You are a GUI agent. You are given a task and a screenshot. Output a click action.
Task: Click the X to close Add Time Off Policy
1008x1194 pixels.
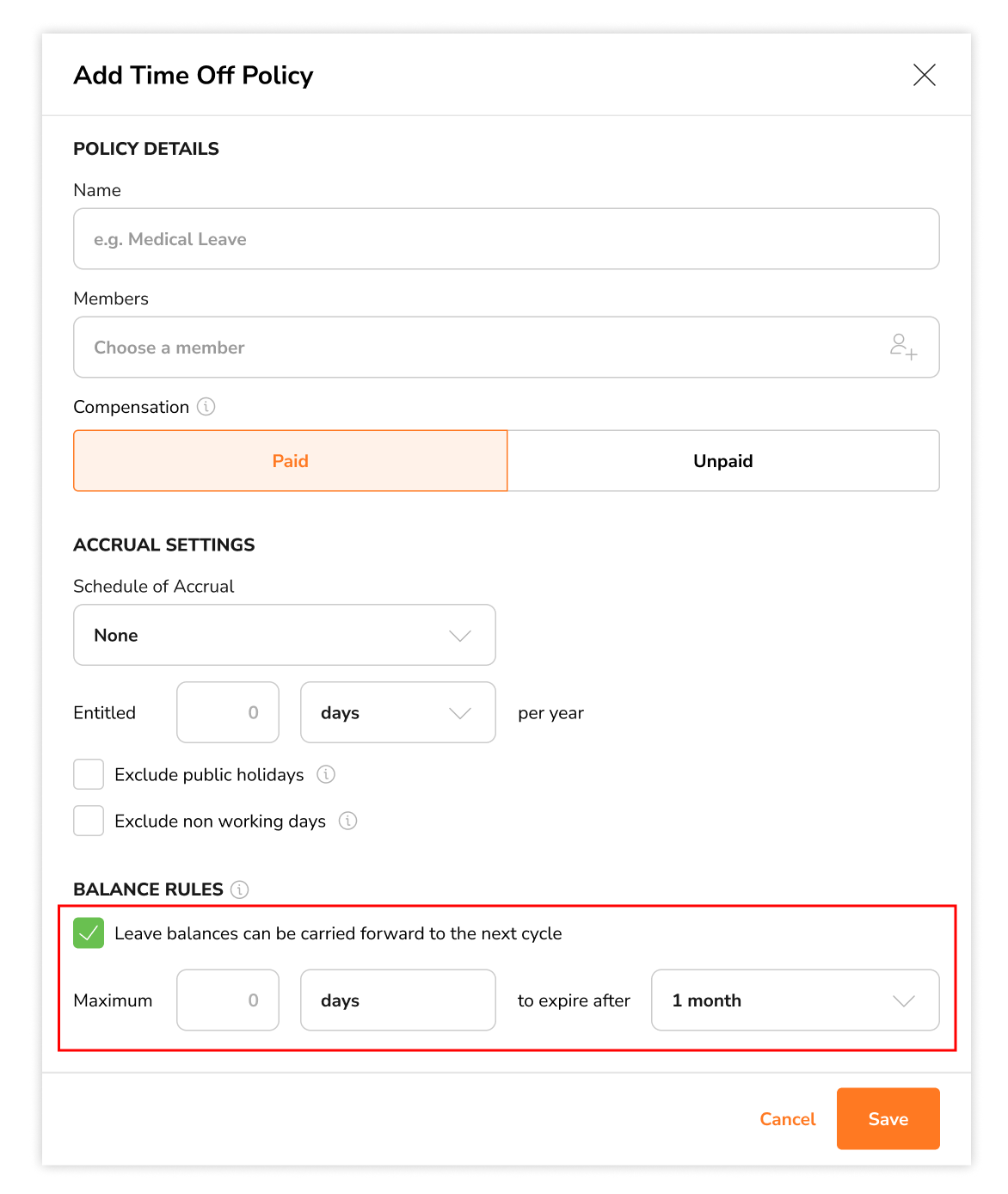coord(924,75)
